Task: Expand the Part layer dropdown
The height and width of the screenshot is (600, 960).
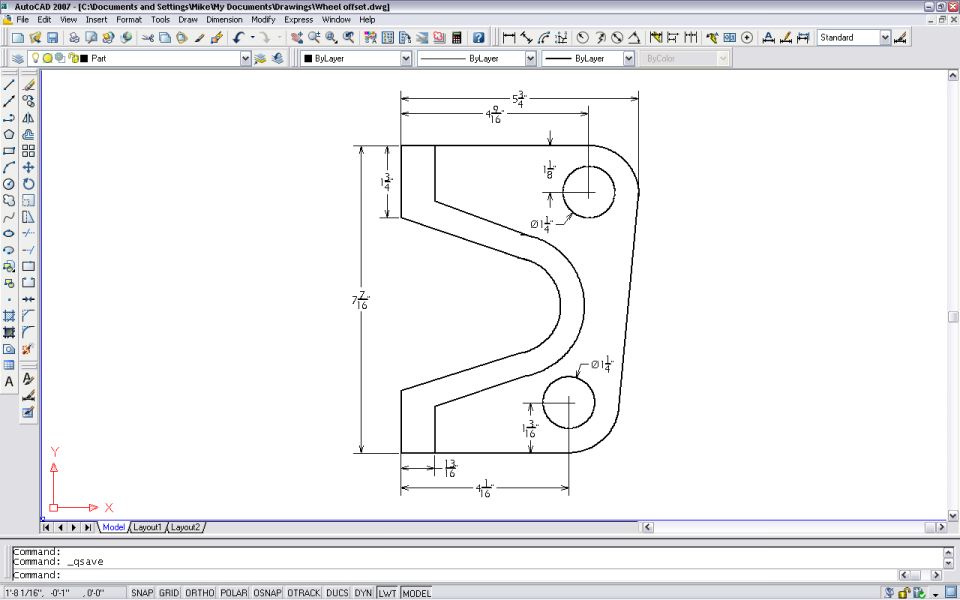Action: [x=245, y=58]
